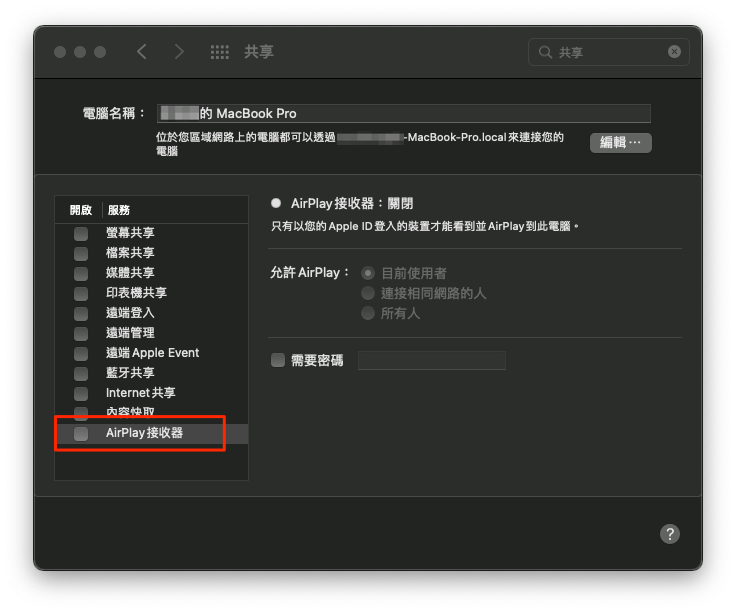Click the password input field

[x=431, y=360]
